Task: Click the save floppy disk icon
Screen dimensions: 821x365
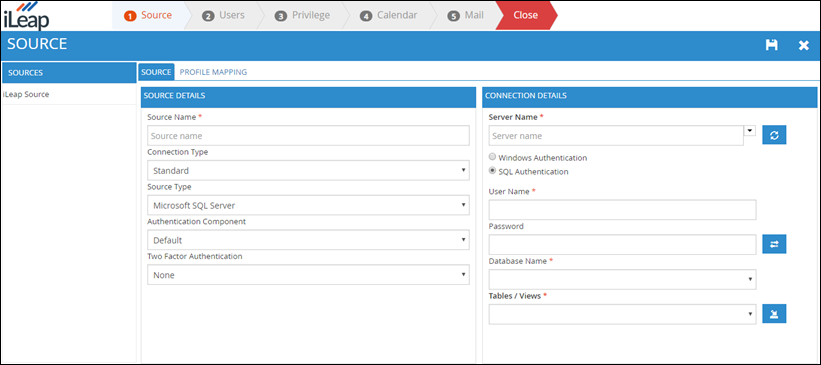Action: [x=771, y=46]
